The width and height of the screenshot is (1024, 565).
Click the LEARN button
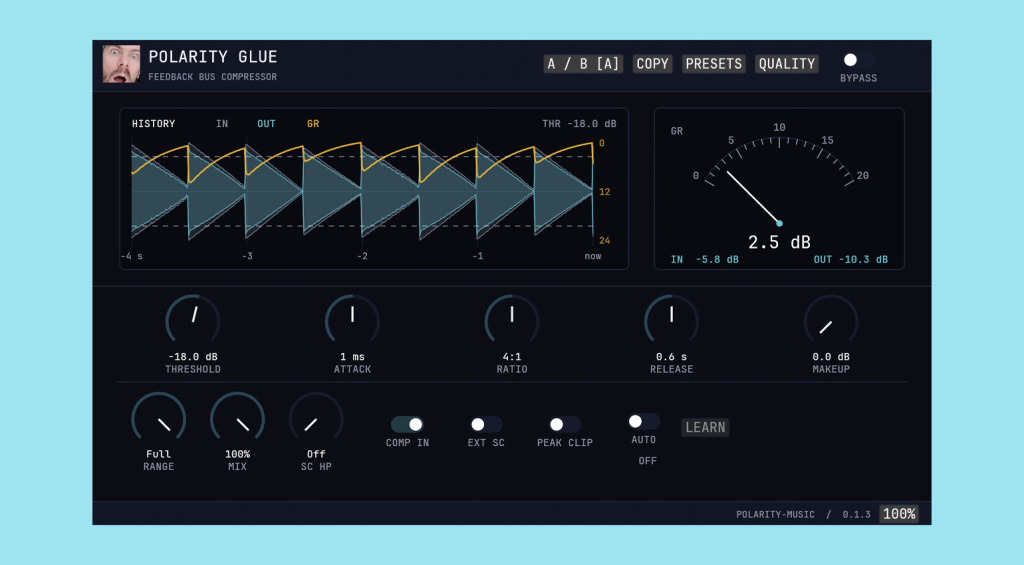pyautogui.click(x=705, y=427)
